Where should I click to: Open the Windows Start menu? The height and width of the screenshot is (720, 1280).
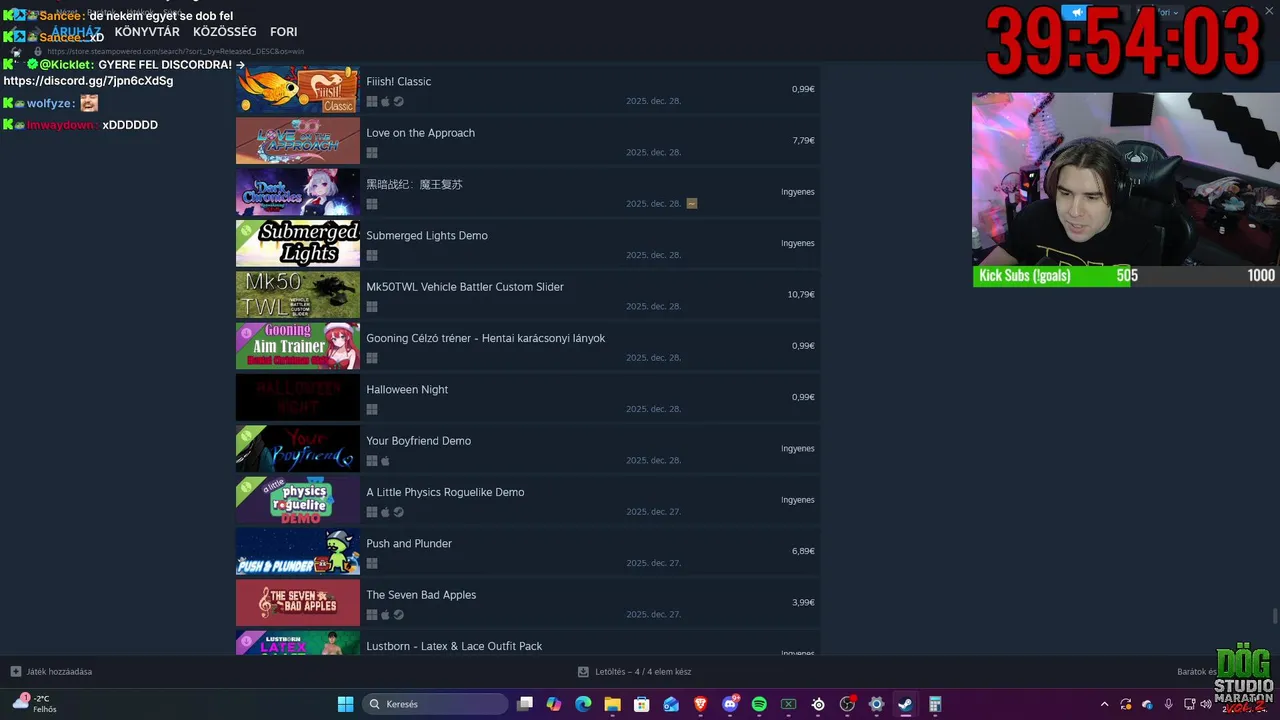point(345,704)
